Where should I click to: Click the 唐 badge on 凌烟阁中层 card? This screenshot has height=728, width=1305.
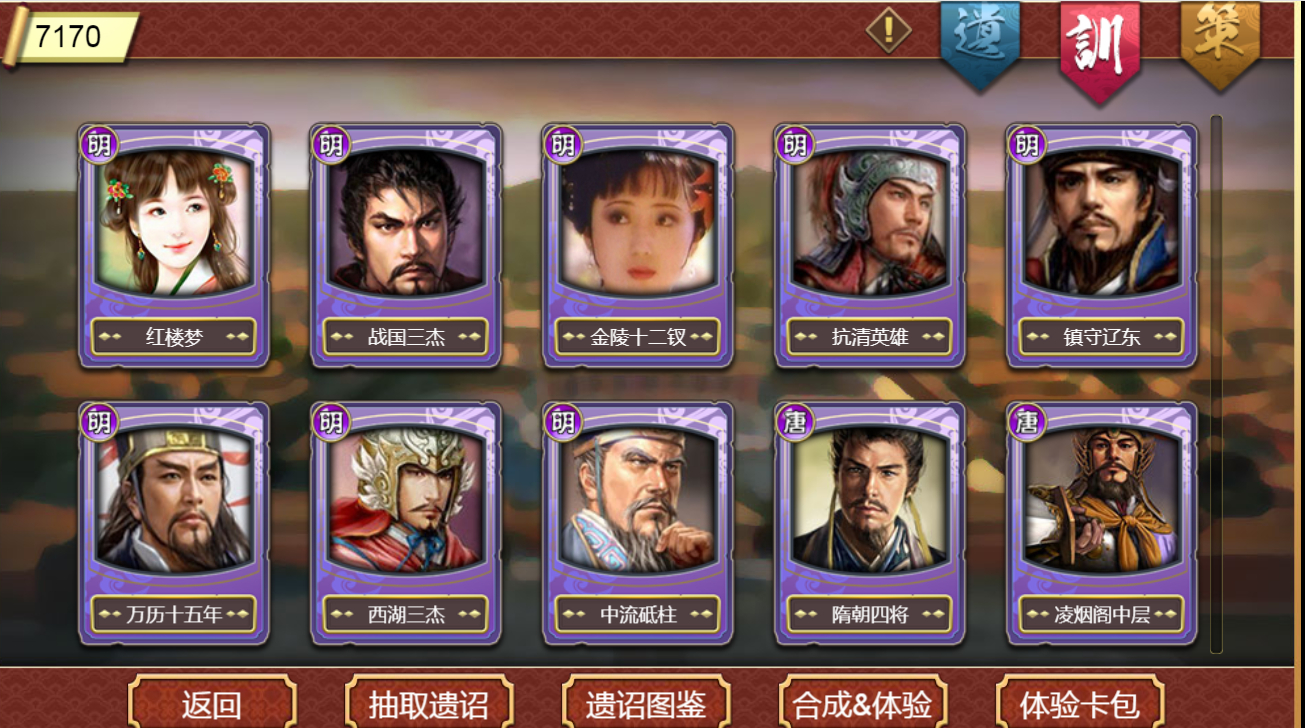click(x=1026, y=422)
